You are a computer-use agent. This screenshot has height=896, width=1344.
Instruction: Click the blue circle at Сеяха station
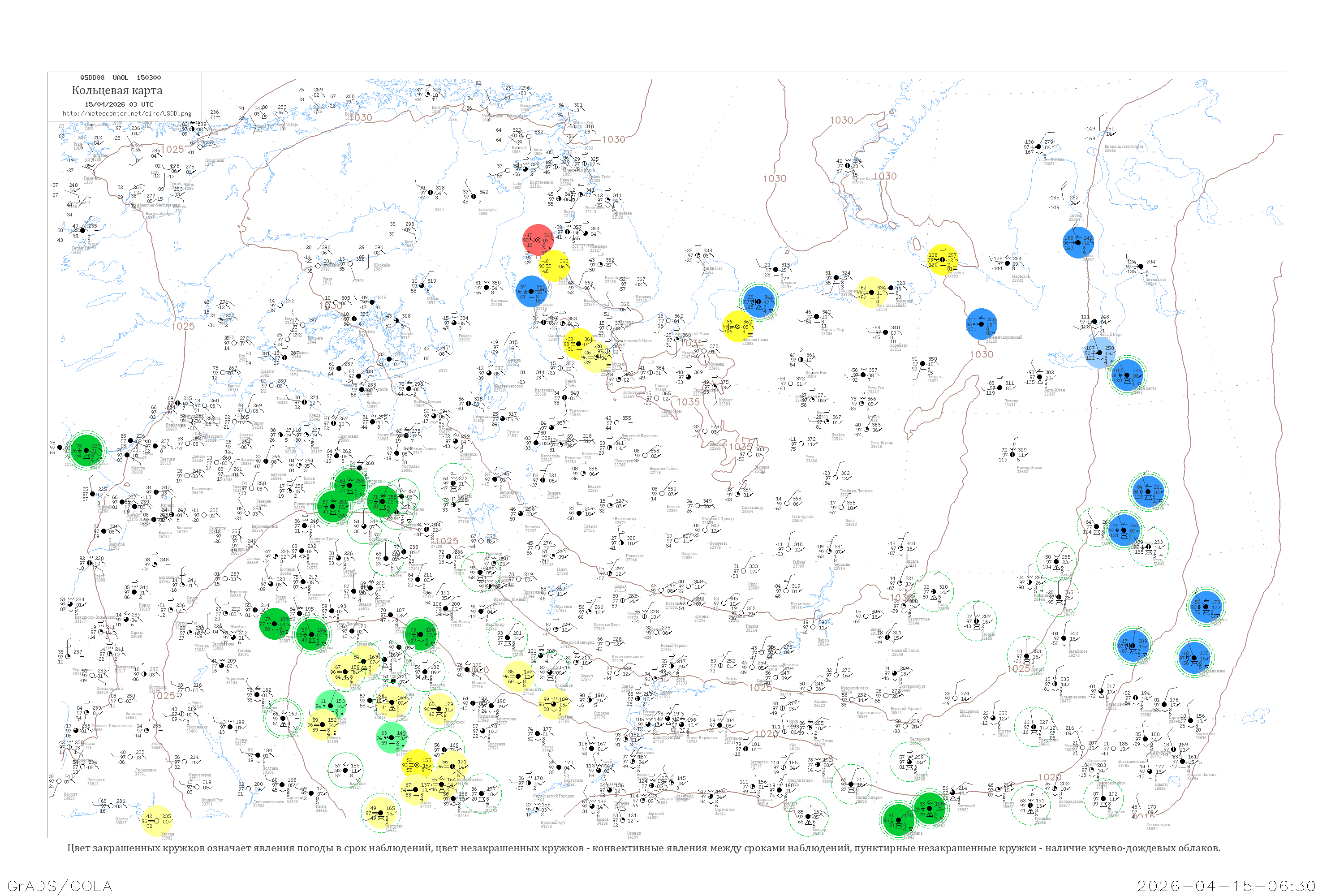point(1078,243)
